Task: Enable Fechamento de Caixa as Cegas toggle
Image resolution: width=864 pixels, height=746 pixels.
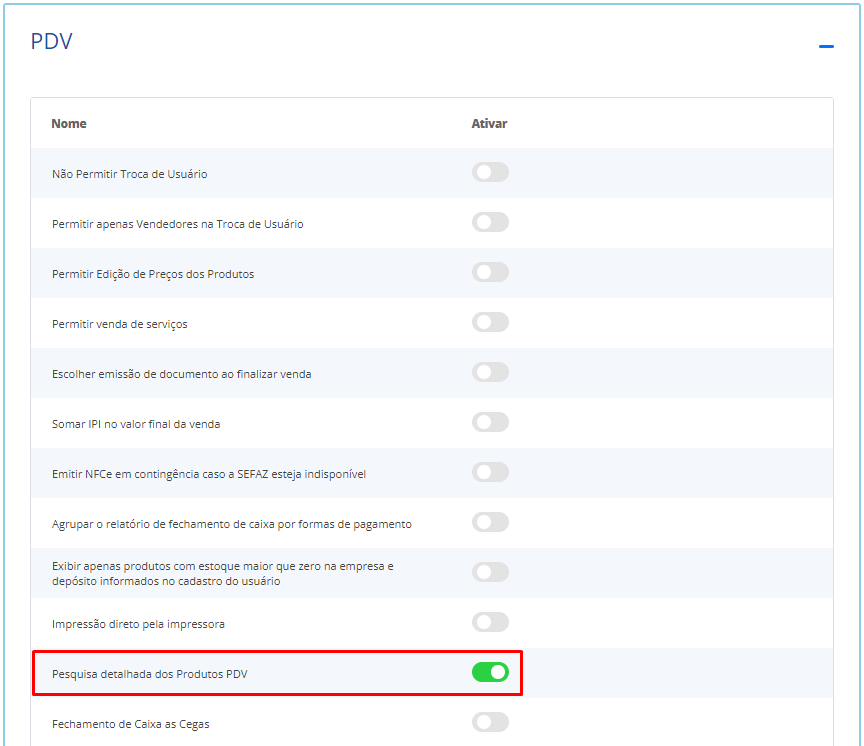Action: [490, 723]
